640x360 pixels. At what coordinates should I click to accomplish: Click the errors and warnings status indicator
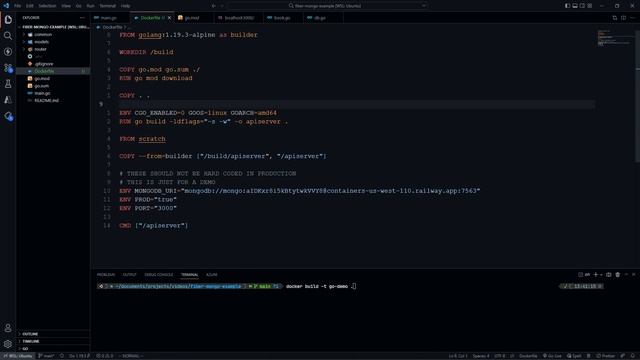(105, 356)
